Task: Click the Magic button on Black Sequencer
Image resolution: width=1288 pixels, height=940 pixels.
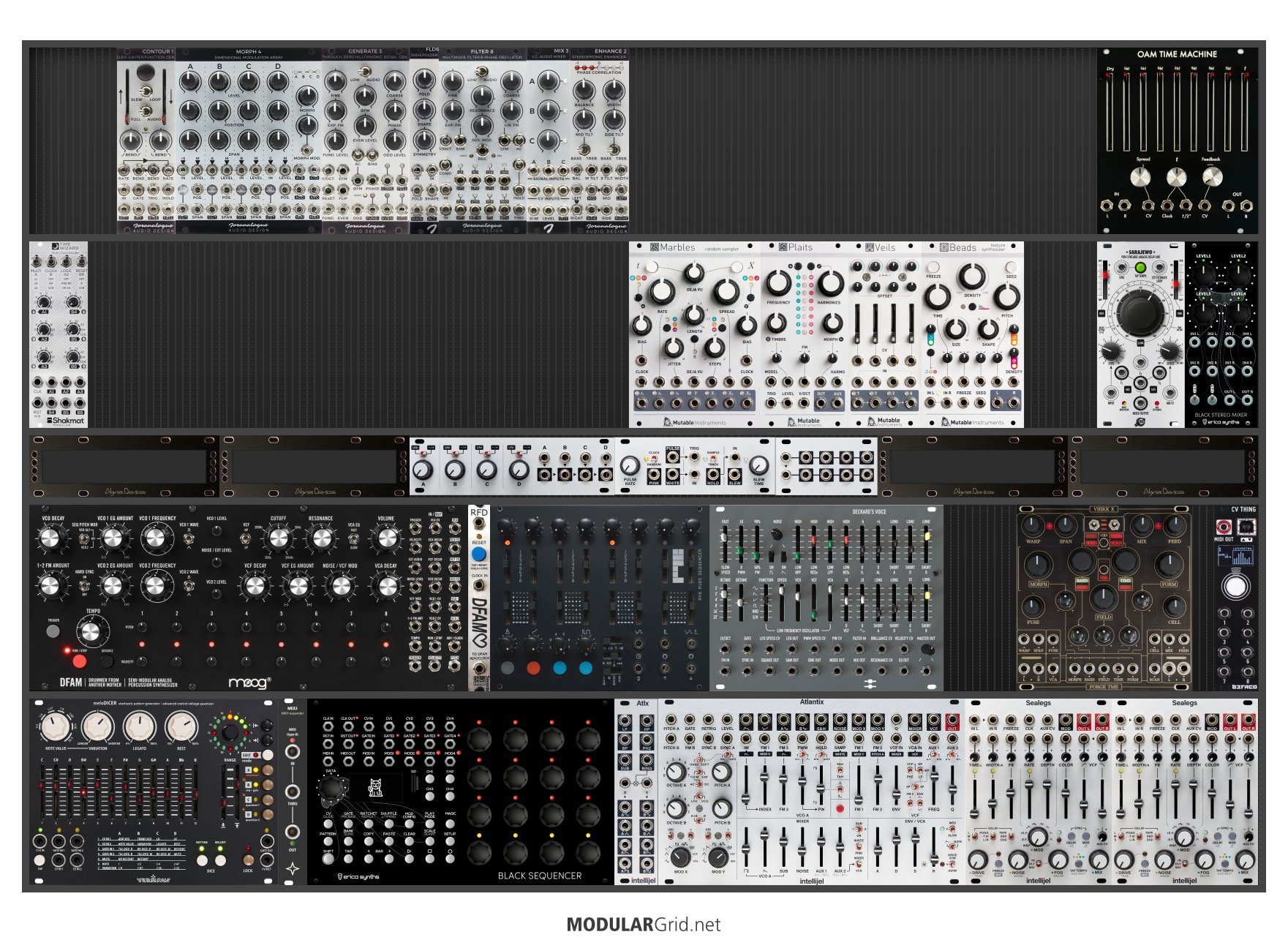Action: (x=450, y=824)
